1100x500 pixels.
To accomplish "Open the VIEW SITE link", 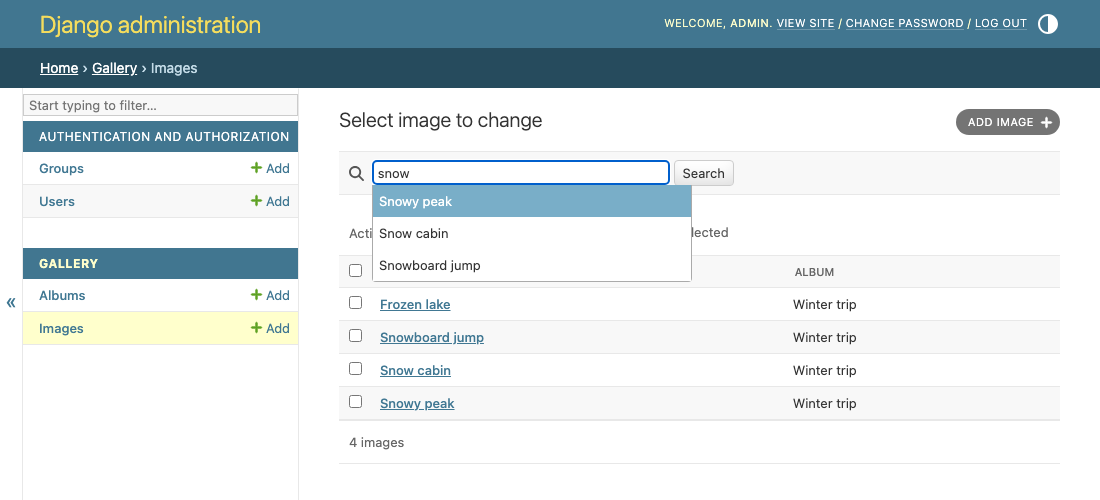I will click(805, 23).
